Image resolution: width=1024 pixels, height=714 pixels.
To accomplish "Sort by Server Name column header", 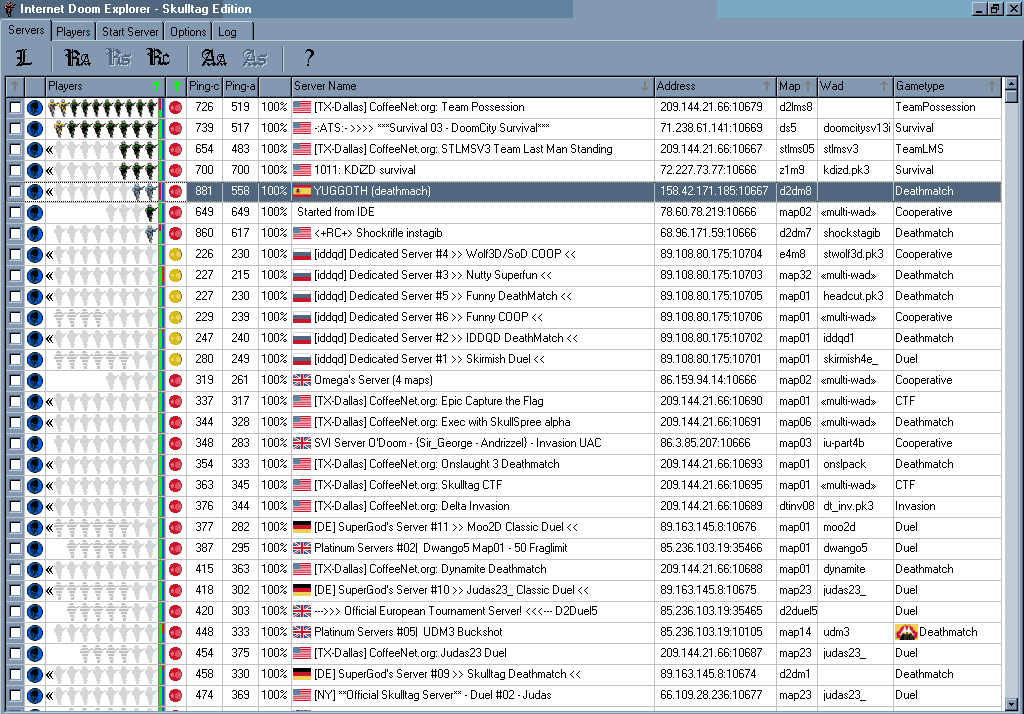I will coord(472,86).
